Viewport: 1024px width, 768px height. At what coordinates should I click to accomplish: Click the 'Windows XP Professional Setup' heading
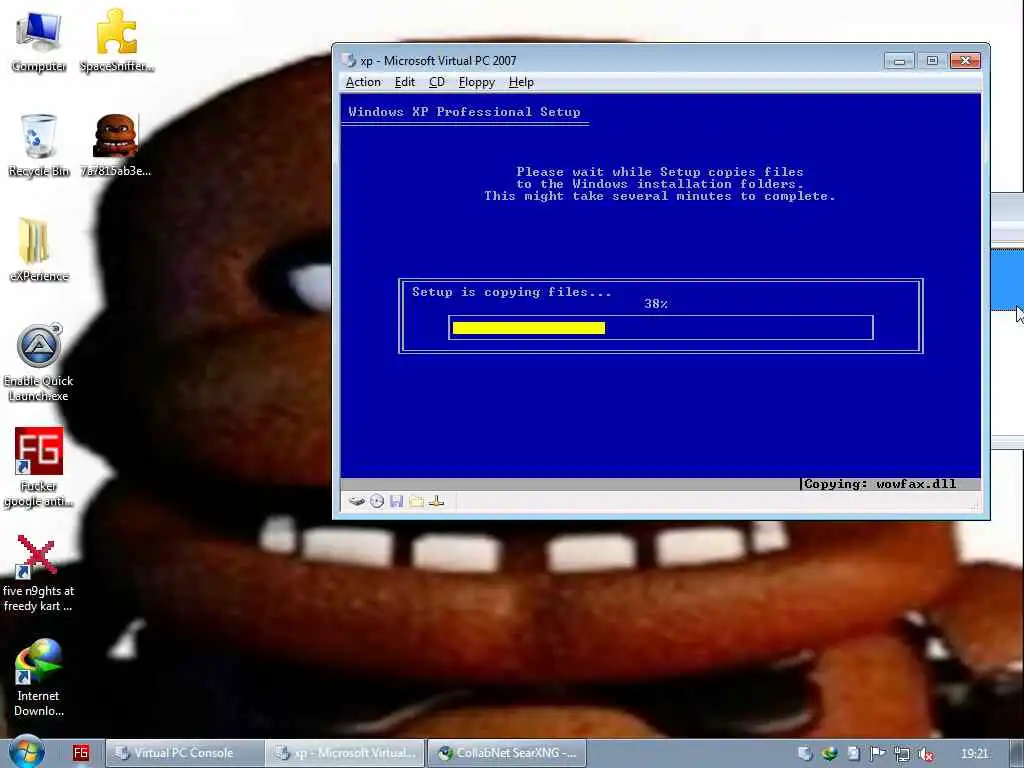click(464, 112)
